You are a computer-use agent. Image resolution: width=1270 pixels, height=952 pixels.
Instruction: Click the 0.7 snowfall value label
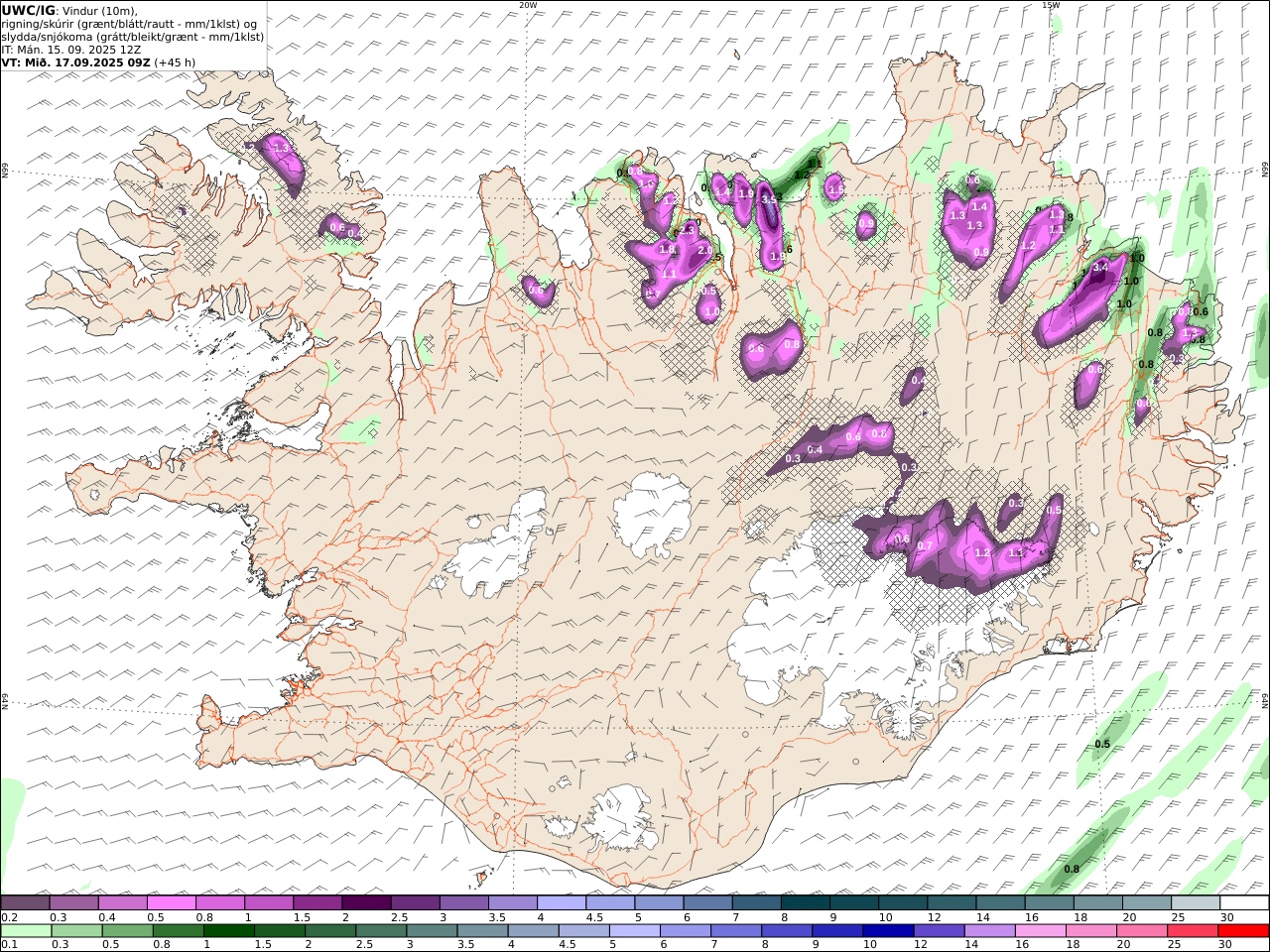[x=925, y=545]
